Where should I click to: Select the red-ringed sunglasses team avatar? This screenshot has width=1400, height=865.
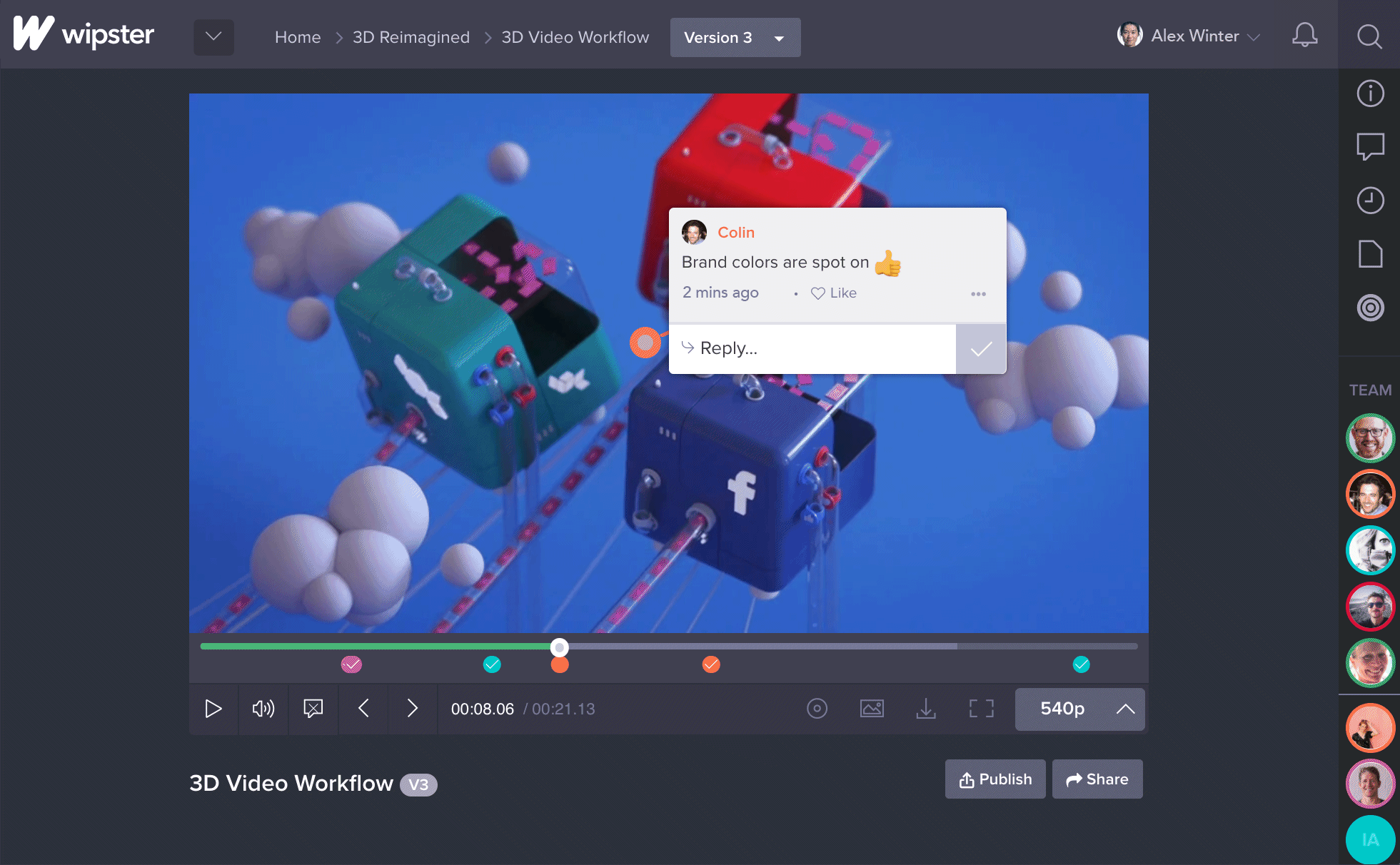pyautogui.click(x=1370, y=607)
